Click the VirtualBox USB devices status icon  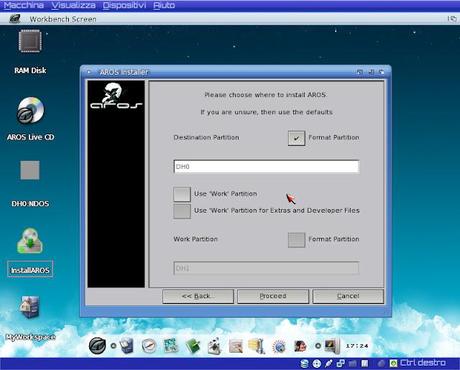tap(329, 363)
